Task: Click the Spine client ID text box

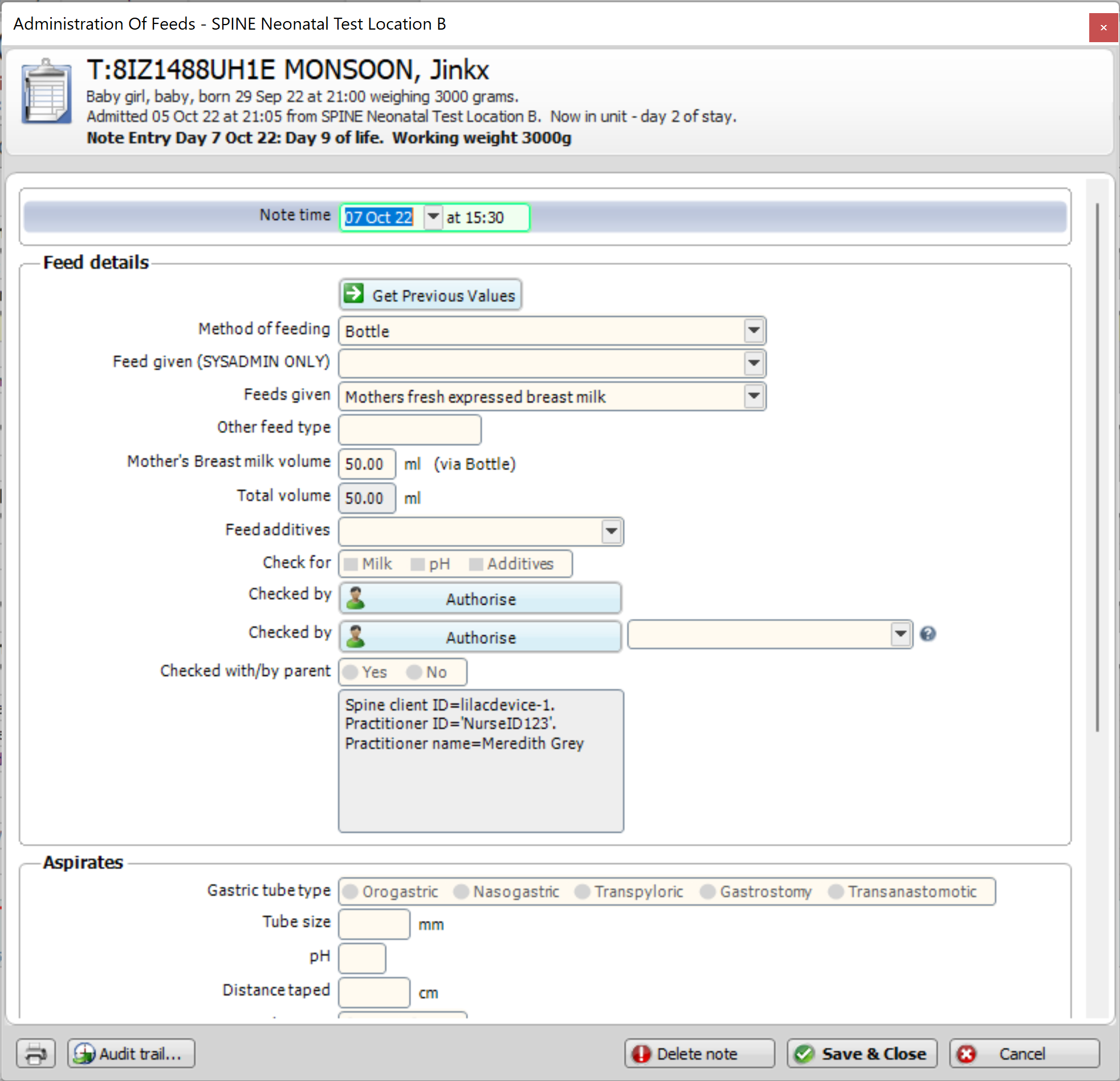Action: pos(480,761)
